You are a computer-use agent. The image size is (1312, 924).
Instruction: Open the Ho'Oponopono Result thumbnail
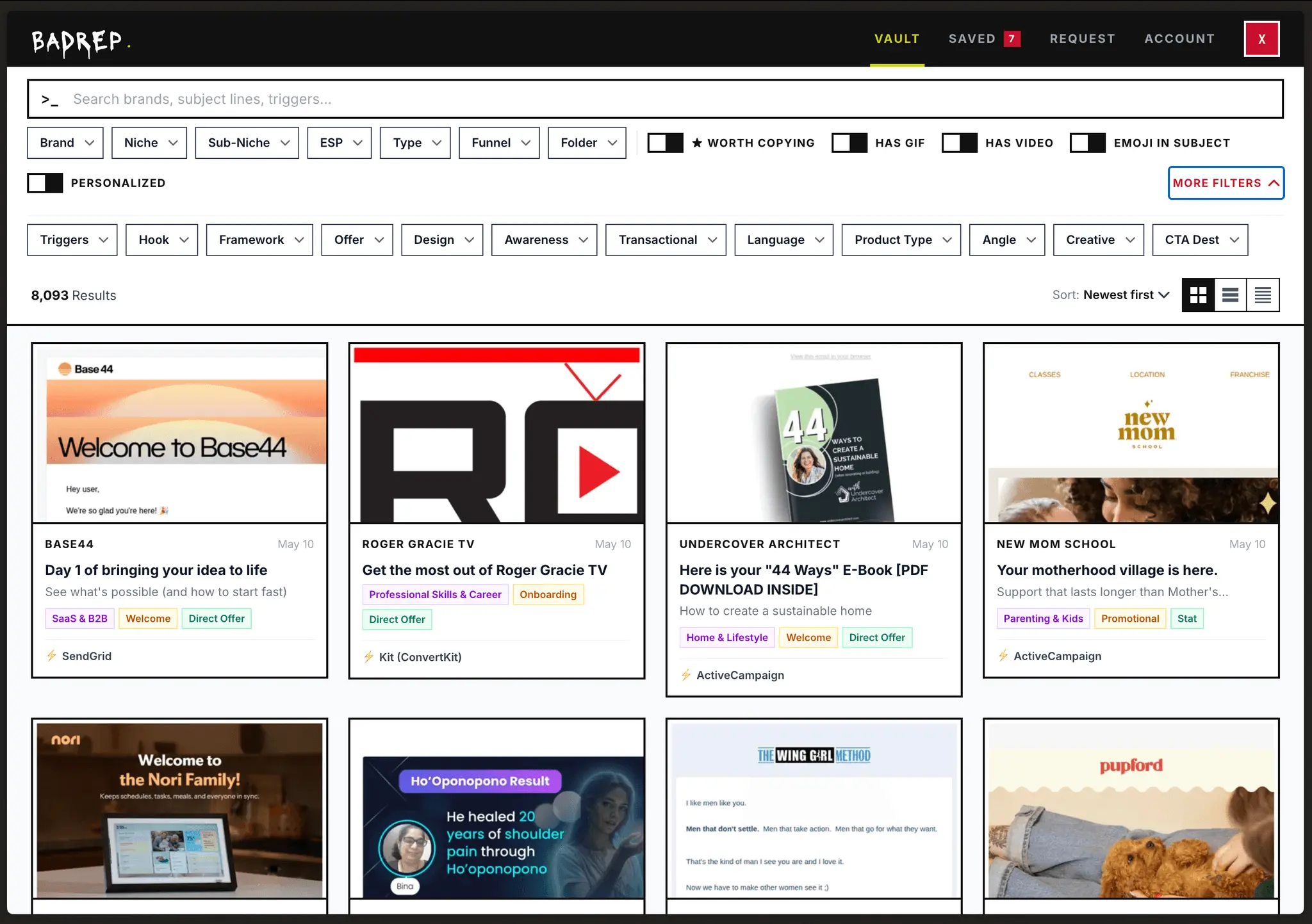click(496, 809)
